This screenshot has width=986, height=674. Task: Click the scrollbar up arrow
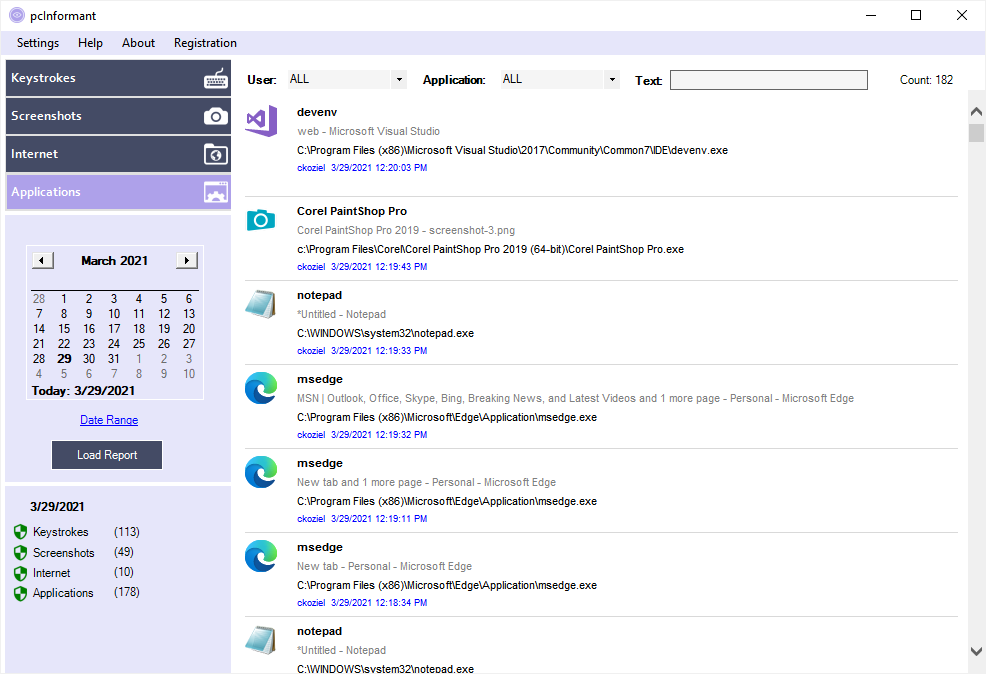coord(976,111)
